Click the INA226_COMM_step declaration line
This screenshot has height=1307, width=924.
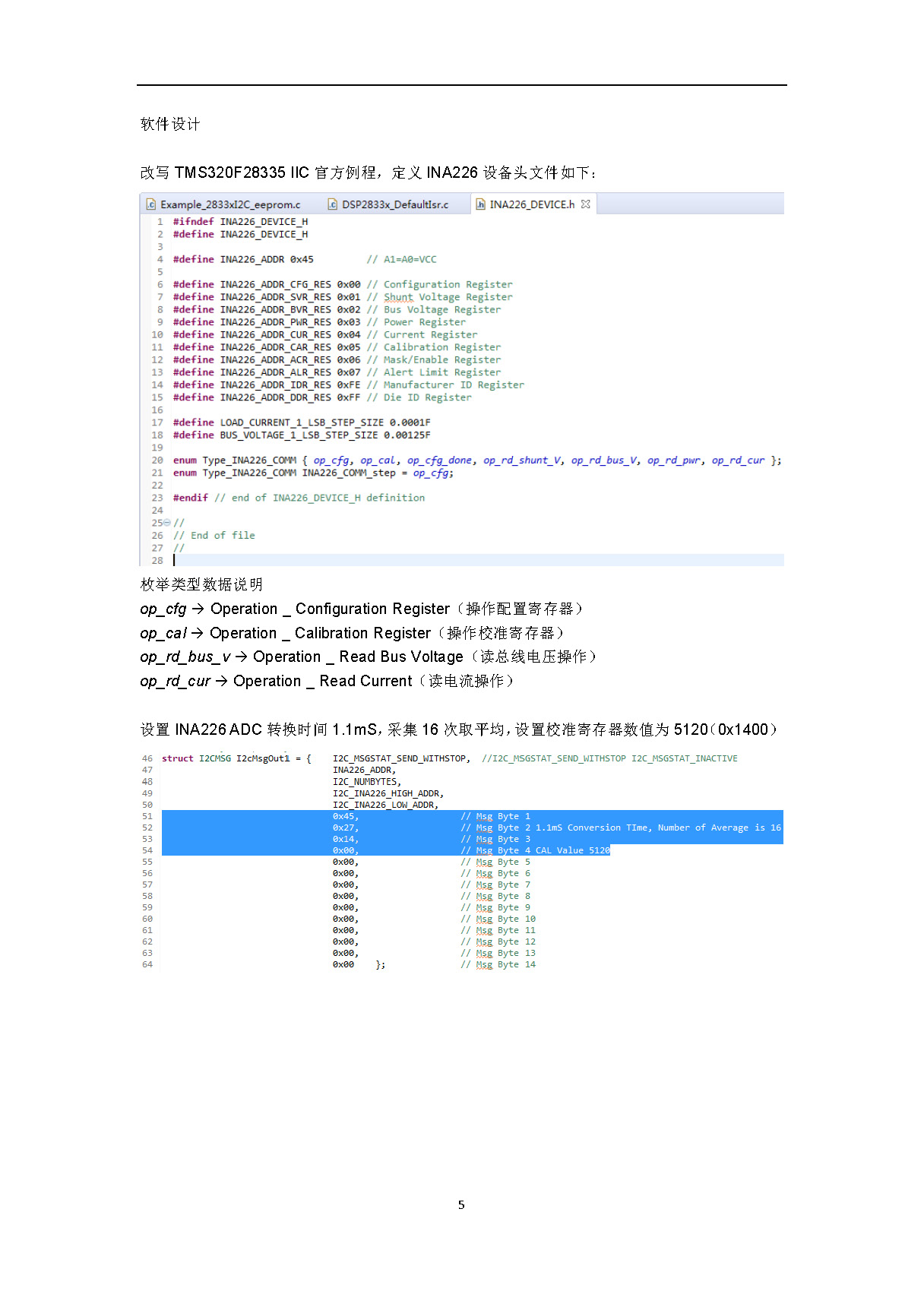pyautogui.click(x=313, y=473)
